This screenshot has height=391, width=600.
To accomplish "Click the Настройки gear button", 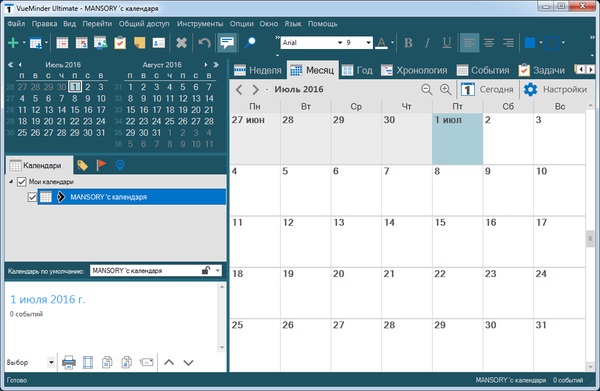I will click(x=555, y=90).
